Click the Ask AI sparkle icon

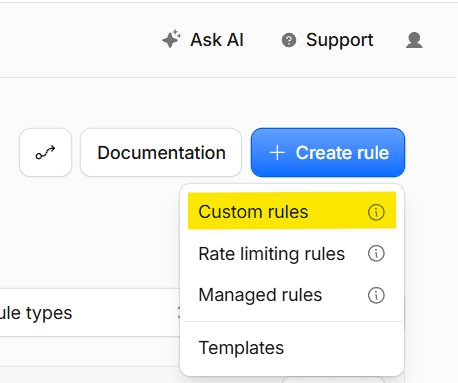point(171,39)
